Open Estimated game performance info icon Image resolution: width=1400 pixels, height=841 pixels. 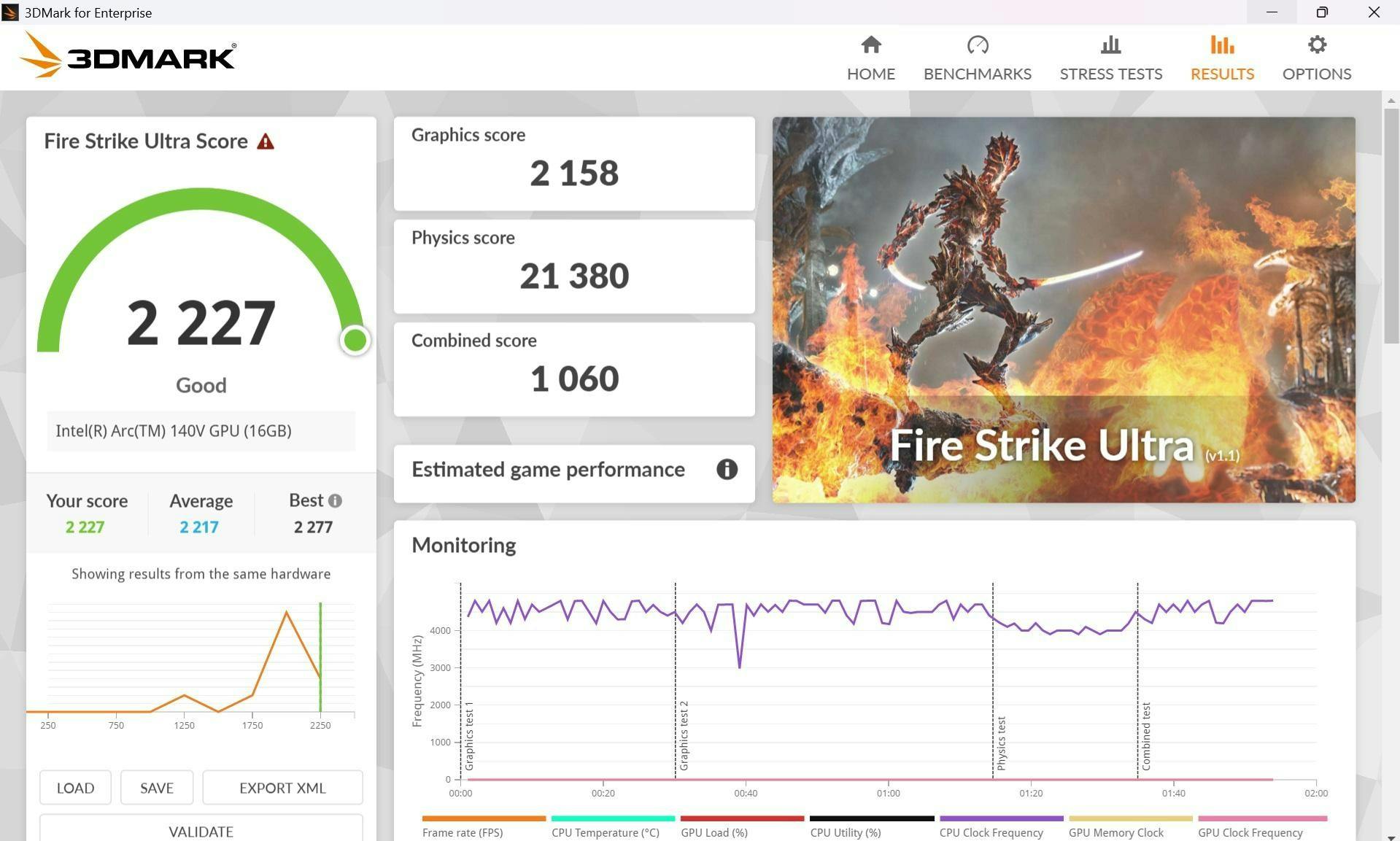tap(727, 469)
